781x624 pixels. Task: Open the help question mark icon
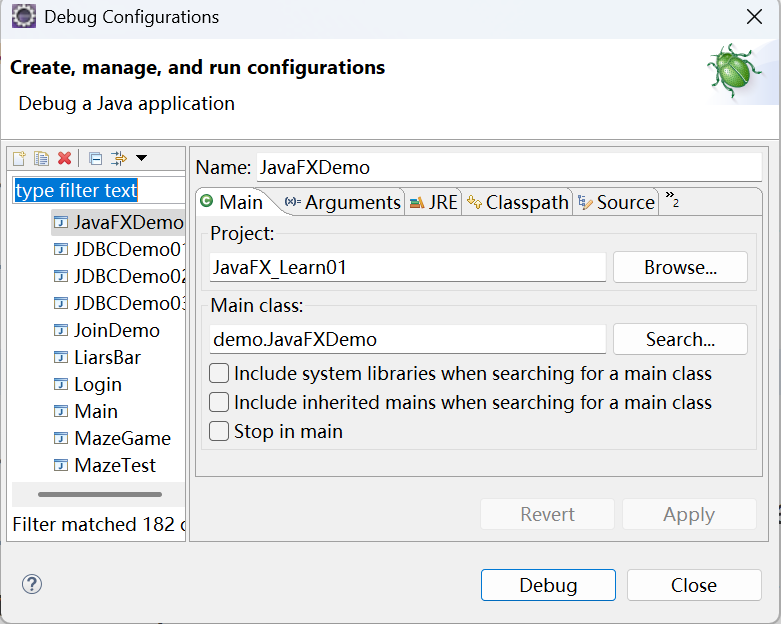32,584
